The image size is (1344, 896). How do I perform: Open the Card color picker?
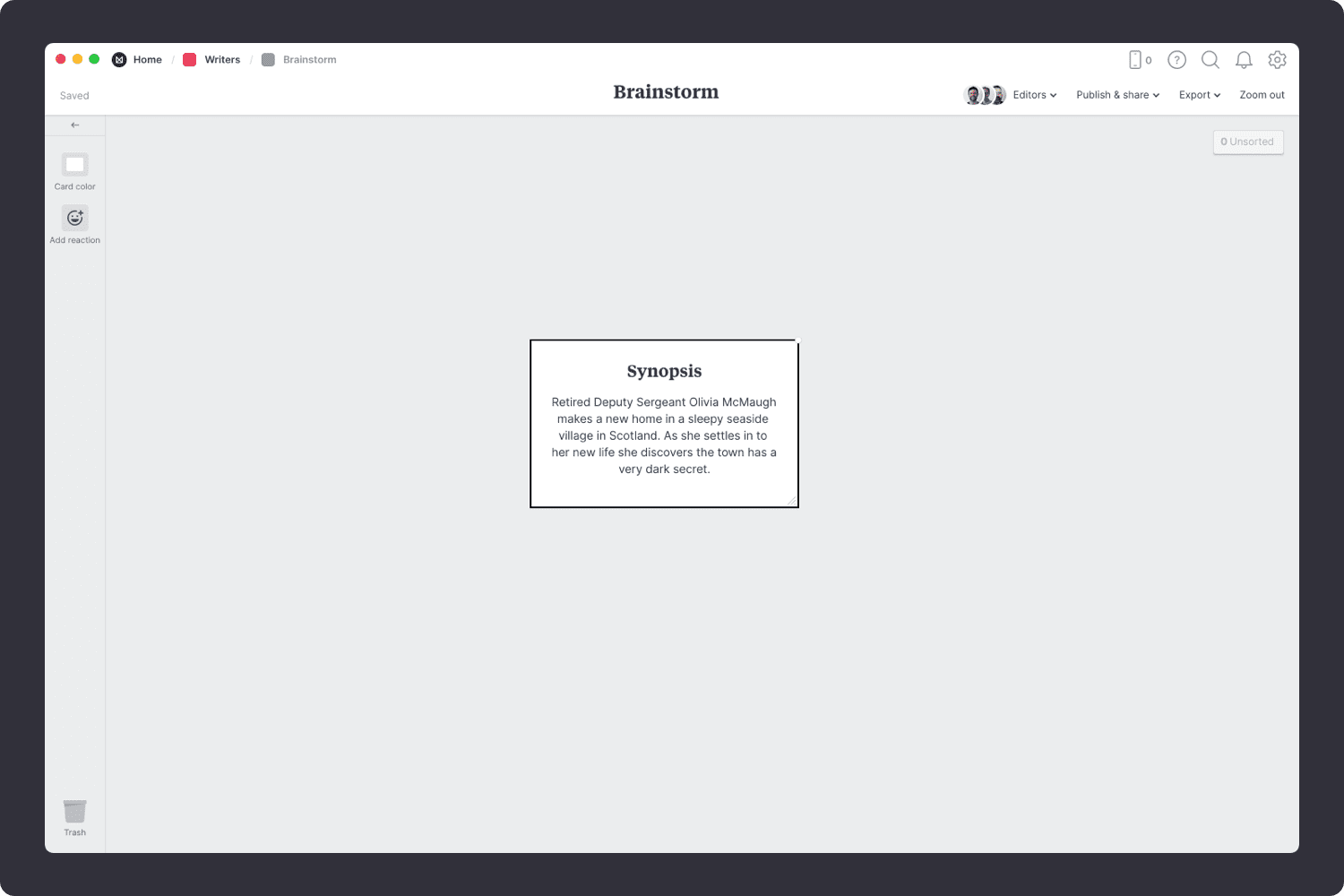pos(74,165)
